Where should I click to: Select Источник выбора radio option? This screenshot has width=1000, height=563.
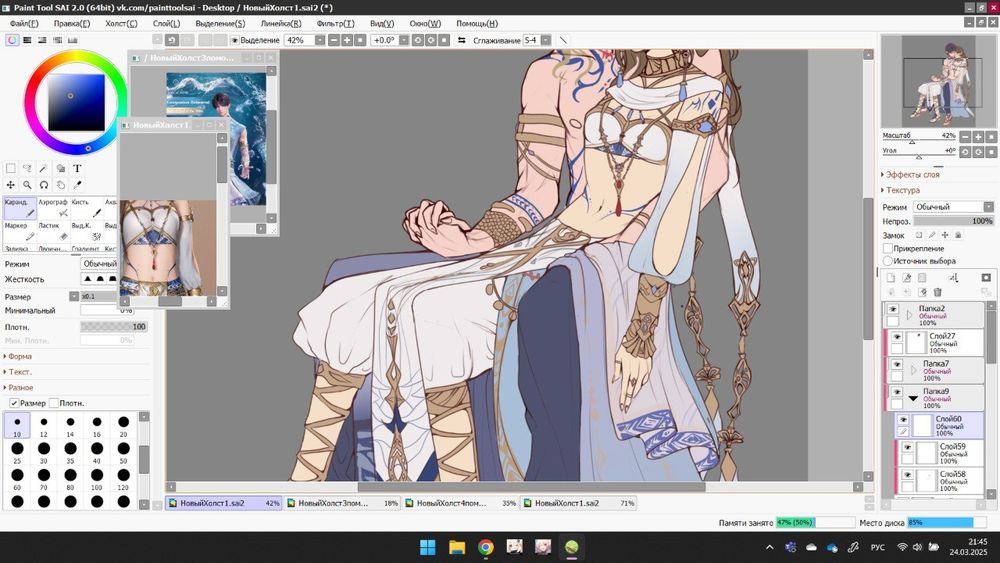[x=888, y=261]
